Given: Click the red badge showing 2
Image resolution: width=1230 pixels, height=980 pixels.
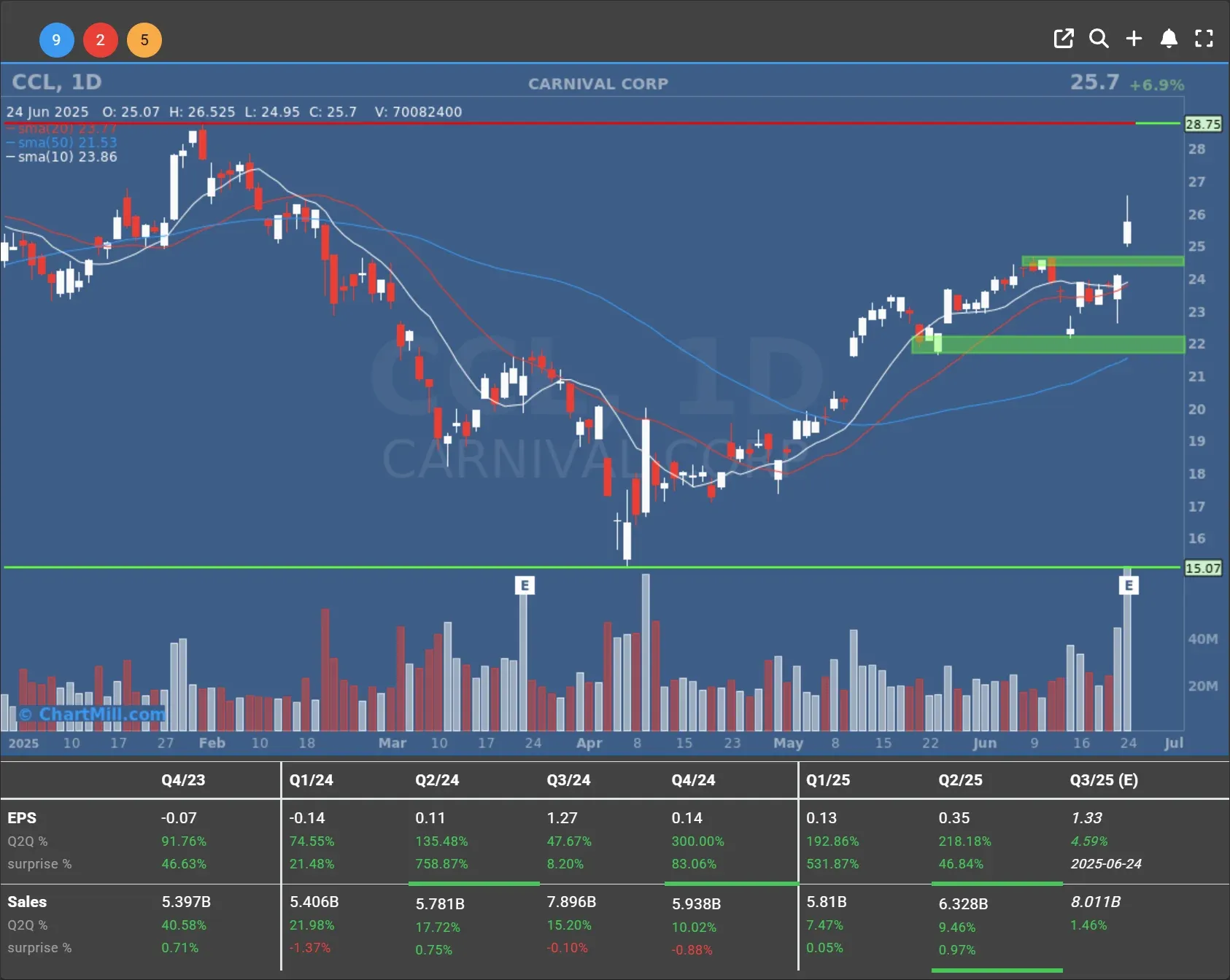Looking at the screenshot, I should pos(101,40).
